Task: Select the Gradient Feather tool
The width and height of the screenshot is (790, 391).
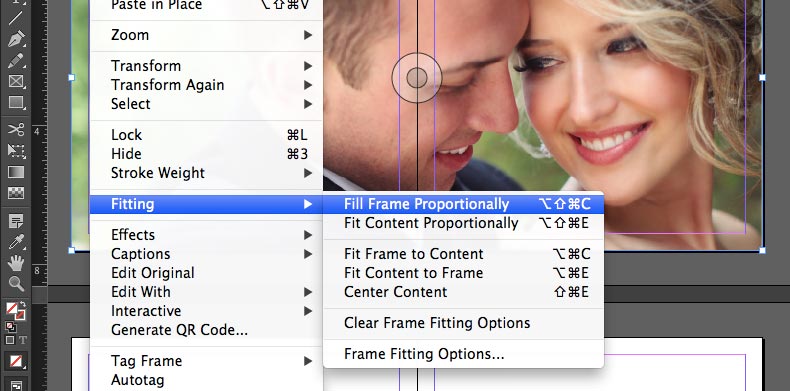Action: tap(16, 193)
